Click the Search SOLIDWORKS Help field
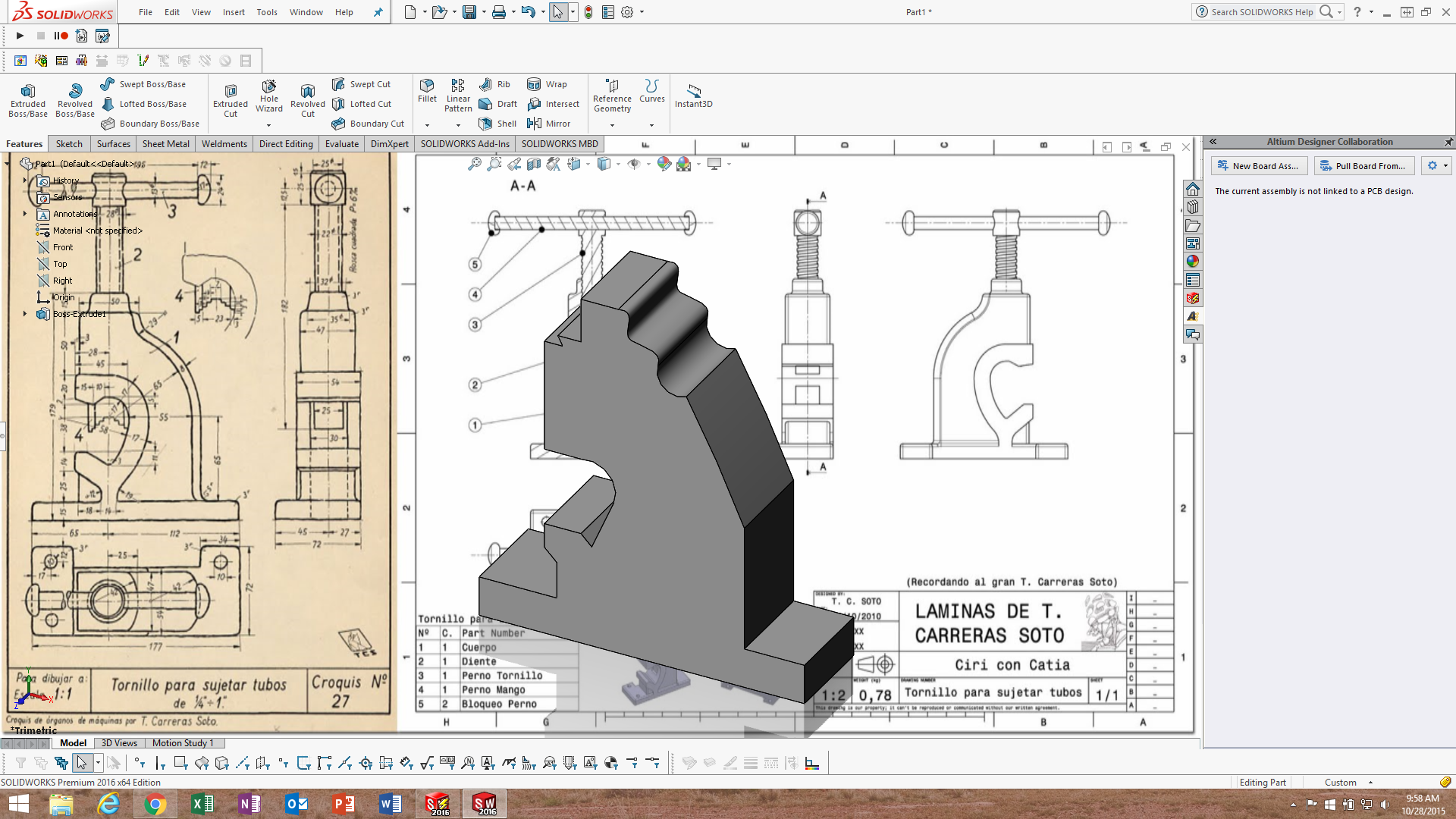The image size is (1456, 819). click(1263, 12)
